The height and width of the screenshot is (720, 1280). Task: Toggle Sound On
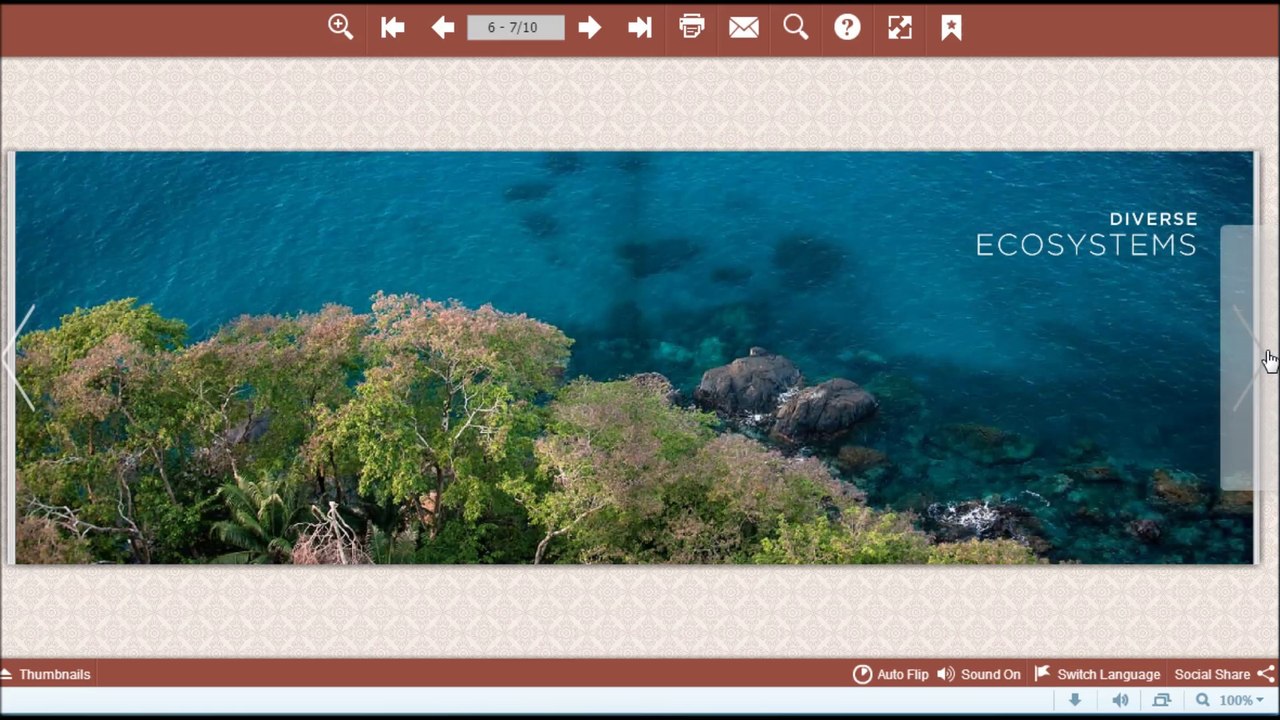979,674
